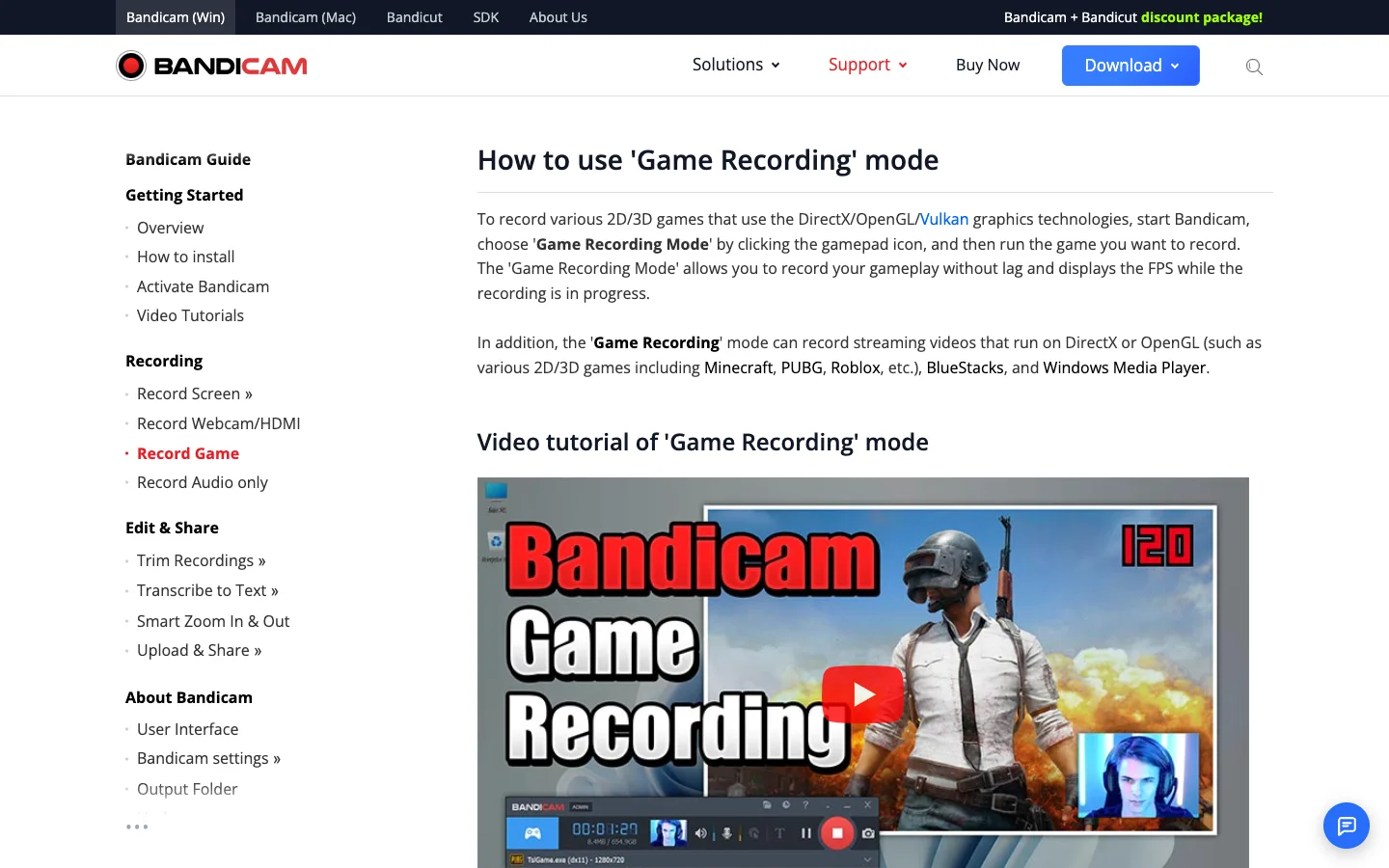Open the Minecraft link
The height and width of the screenshot is (868, 1389).
(739, 367)
